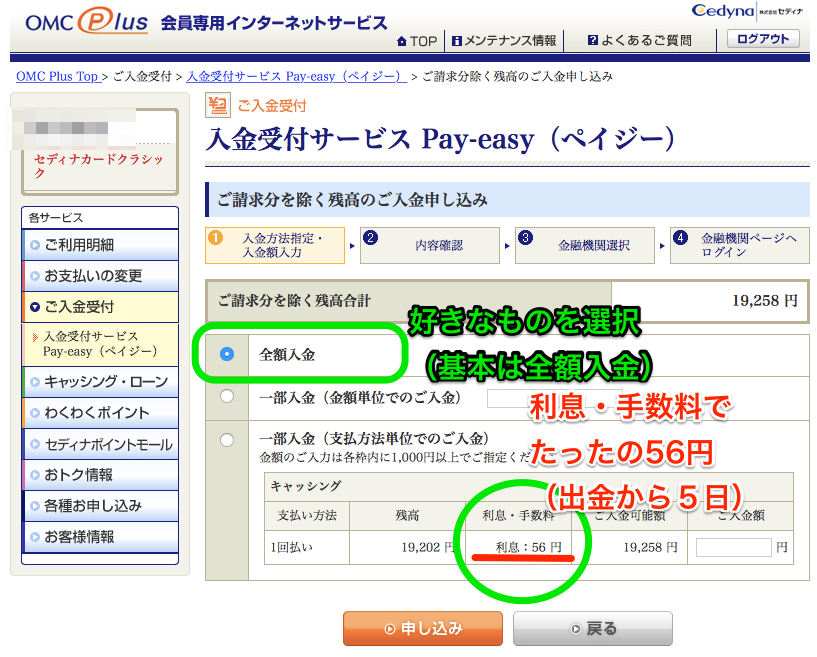
Task: Click the 1回払い ご入金額 input field
Action: click(x=734, y=548)
